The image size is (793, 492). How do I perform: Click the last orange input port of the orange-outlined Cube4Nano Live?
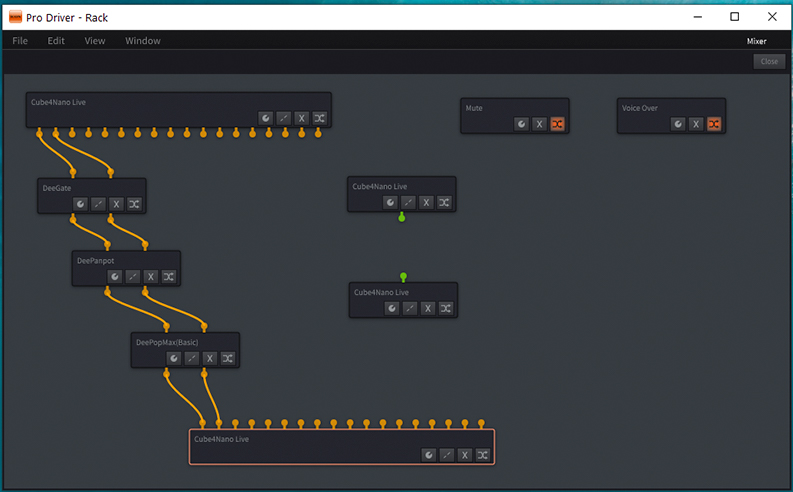coord(481,423)
